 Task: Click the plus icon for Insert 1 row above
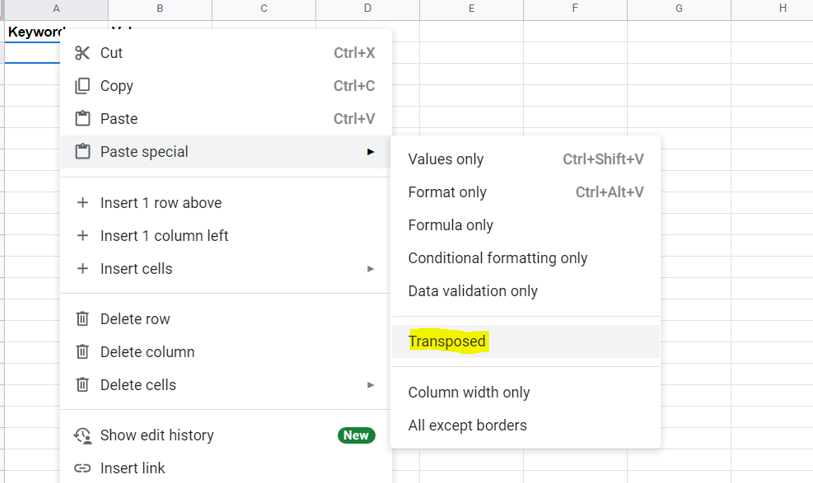(83, 203)
